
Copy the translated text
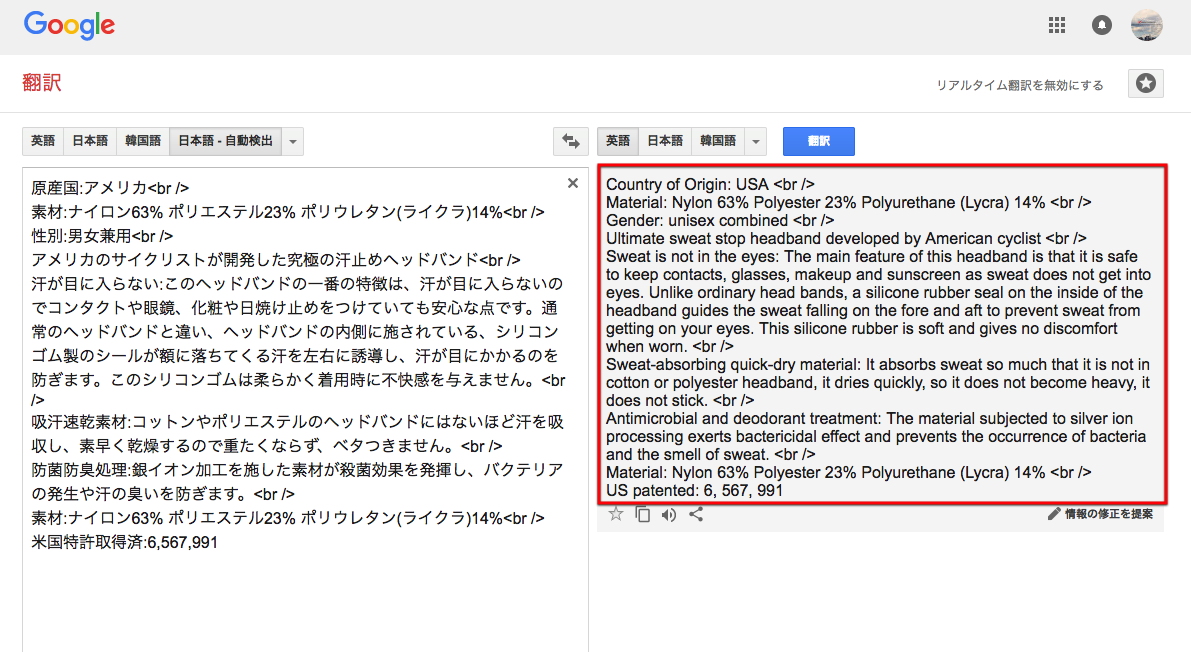point(643,515)
